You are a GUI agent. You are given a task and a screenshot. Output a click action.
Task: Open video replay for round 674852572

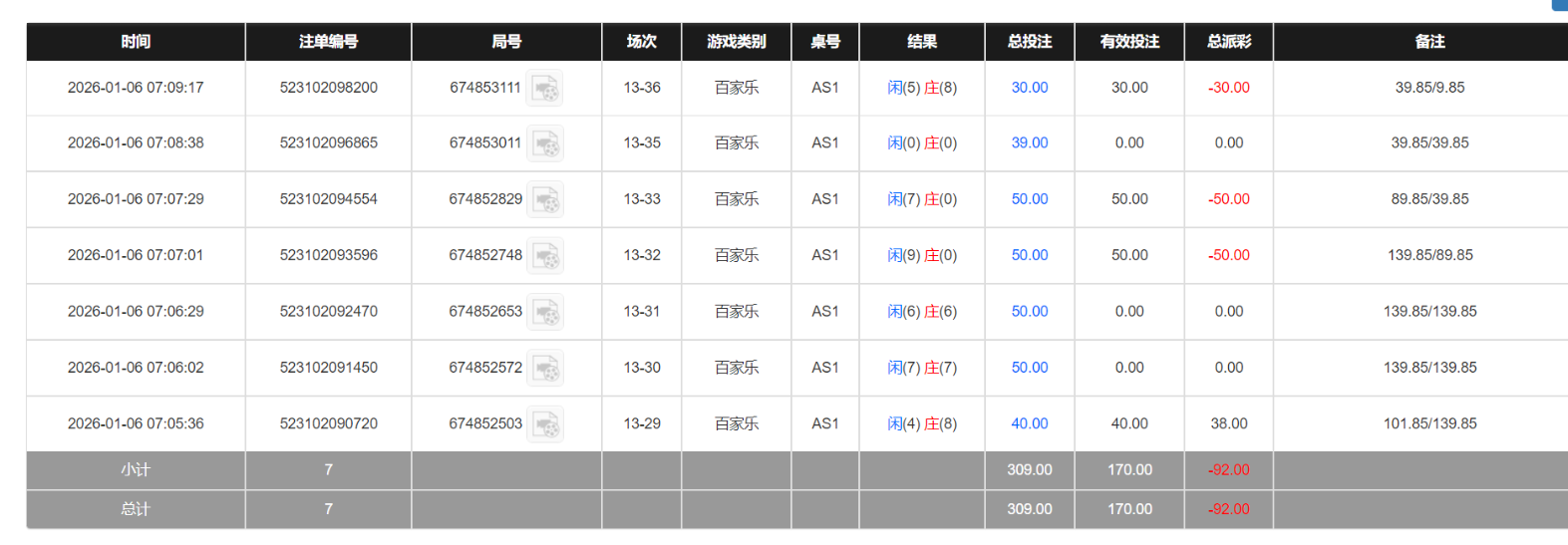544,369
